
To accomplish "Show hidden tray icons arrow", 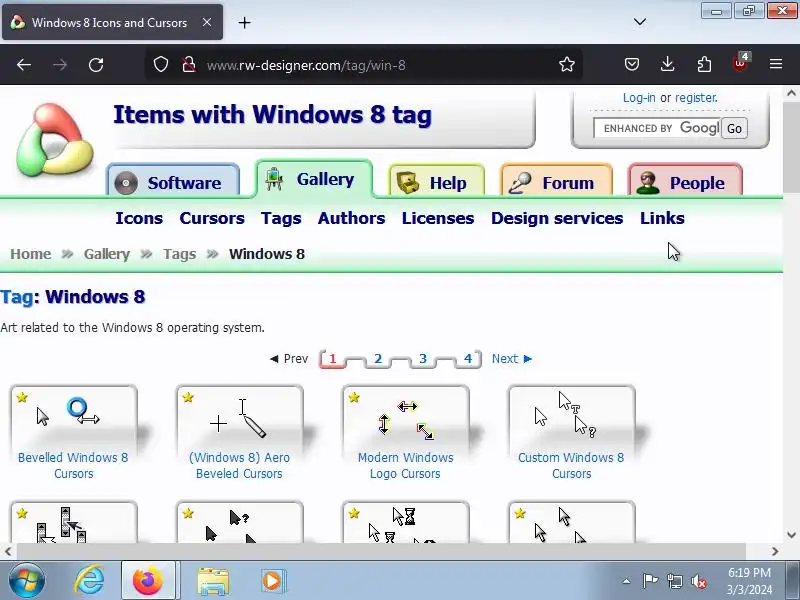I will (627, 581).
